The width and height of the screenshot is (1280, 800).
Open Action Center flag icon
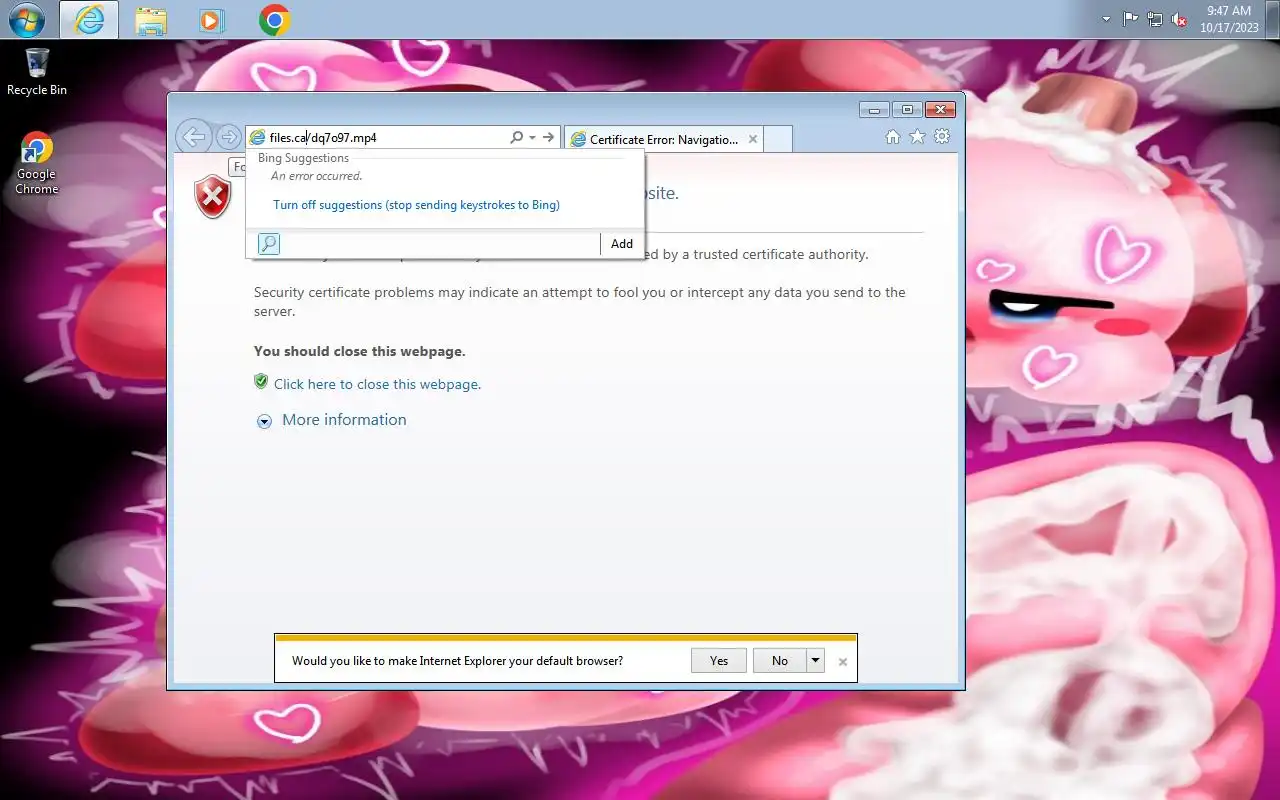coord(1131,19)
